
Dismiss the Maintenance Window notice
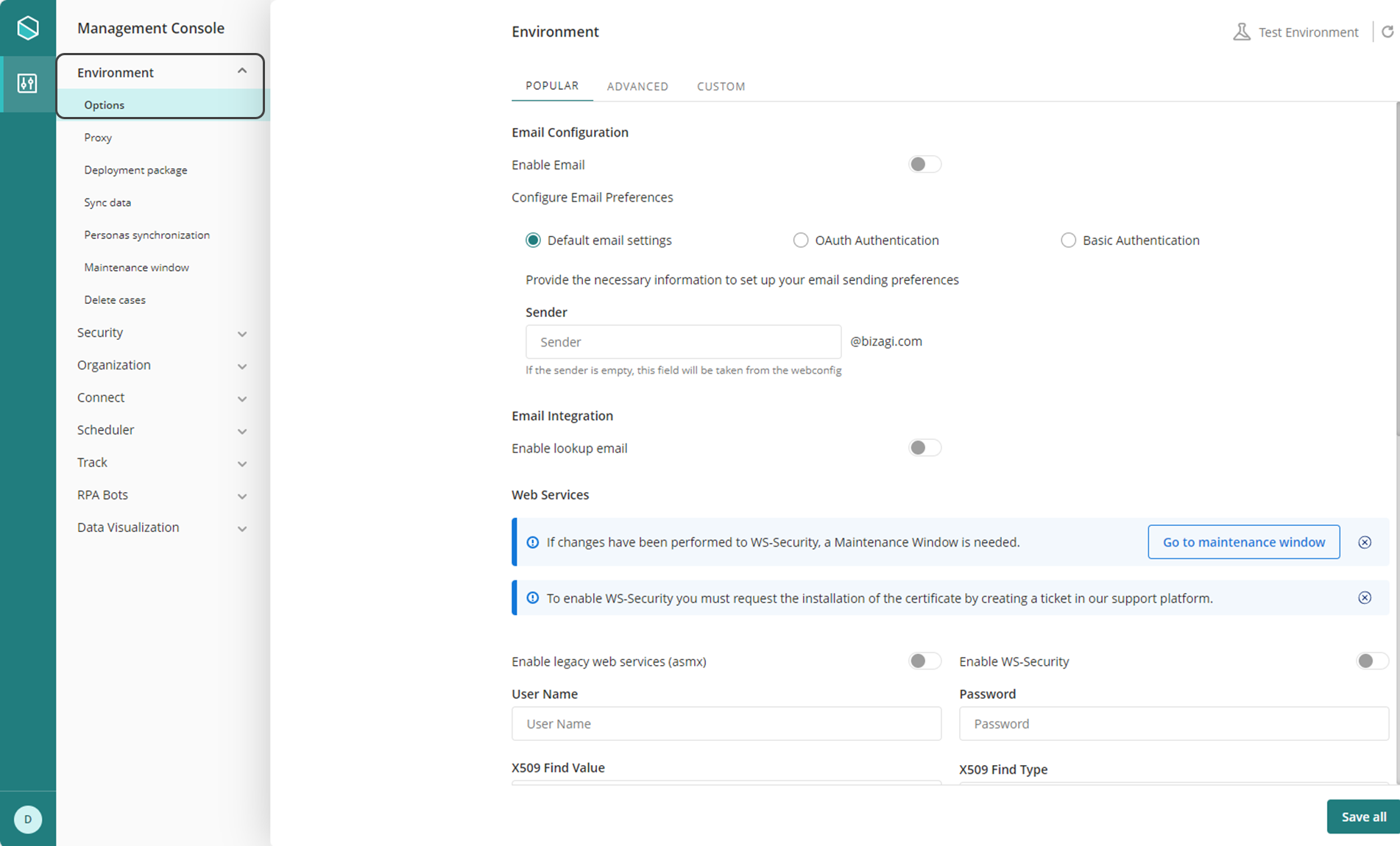[1365, 542]
